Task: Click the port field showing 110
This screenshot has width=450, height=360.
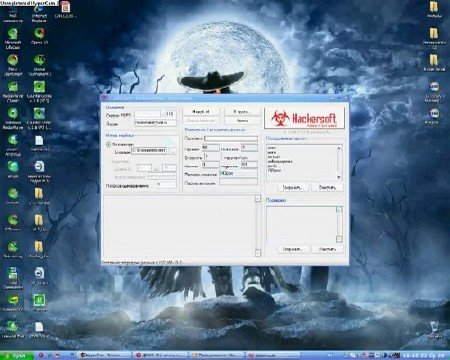Action: [171, 114]
